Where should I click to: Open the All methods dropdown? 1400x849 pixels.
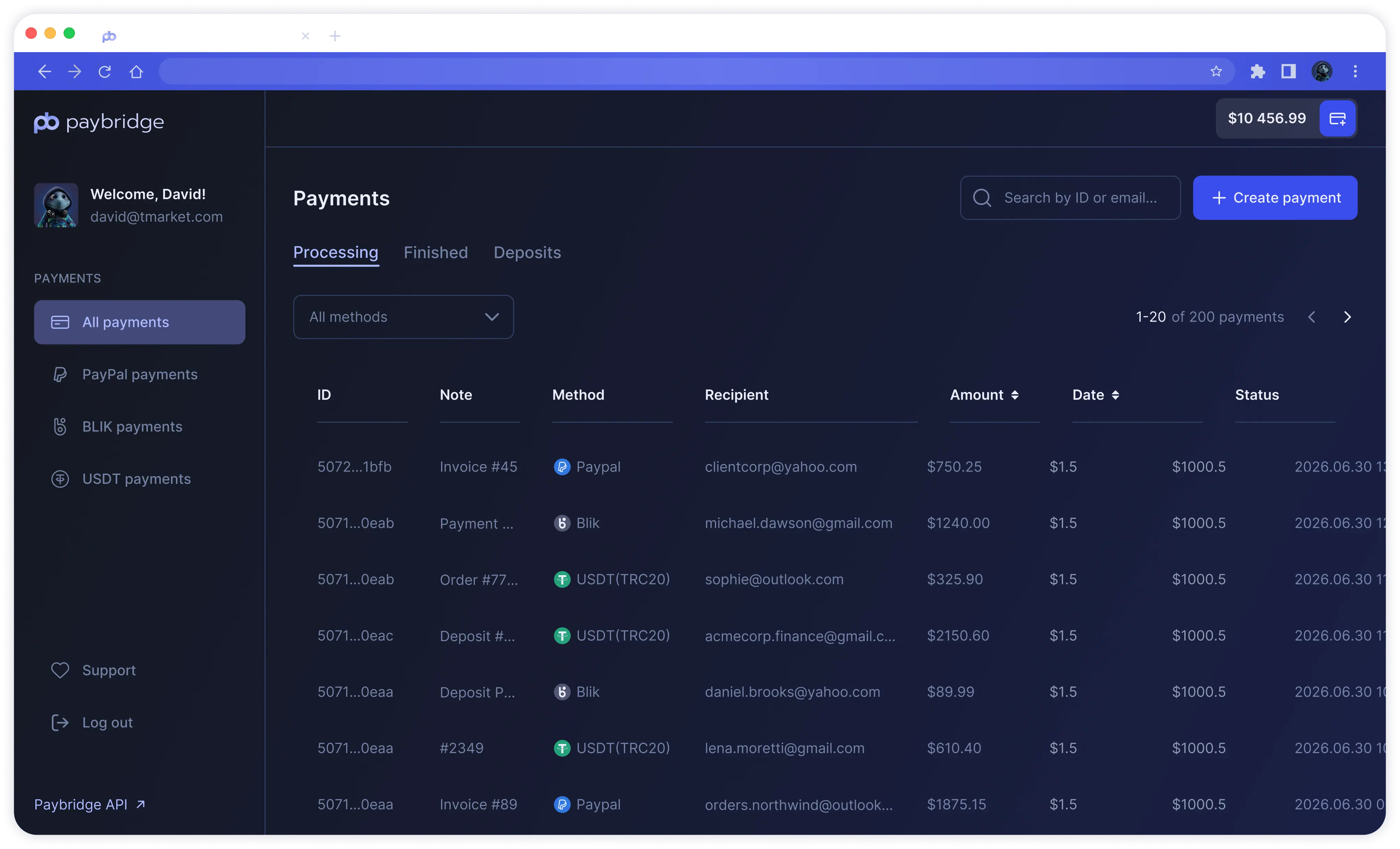[x=403, y=317]
